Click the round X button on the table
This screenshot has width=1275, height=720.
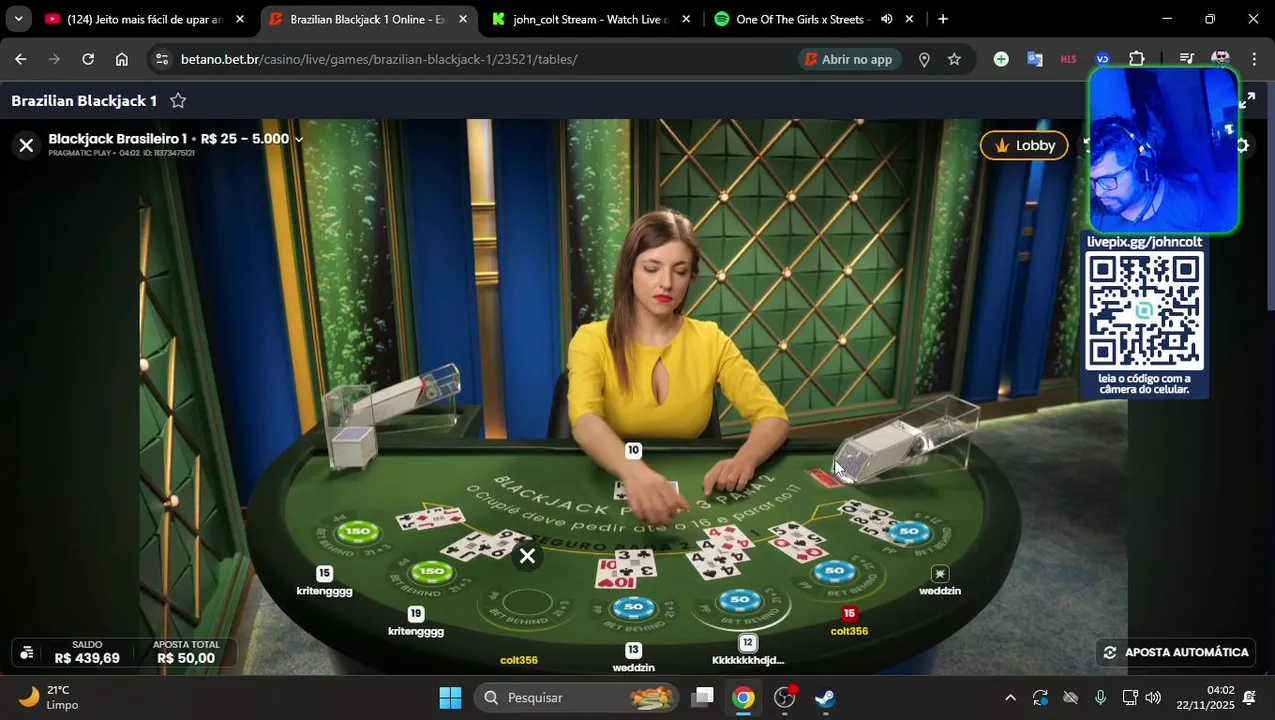[x=527, y=556]
